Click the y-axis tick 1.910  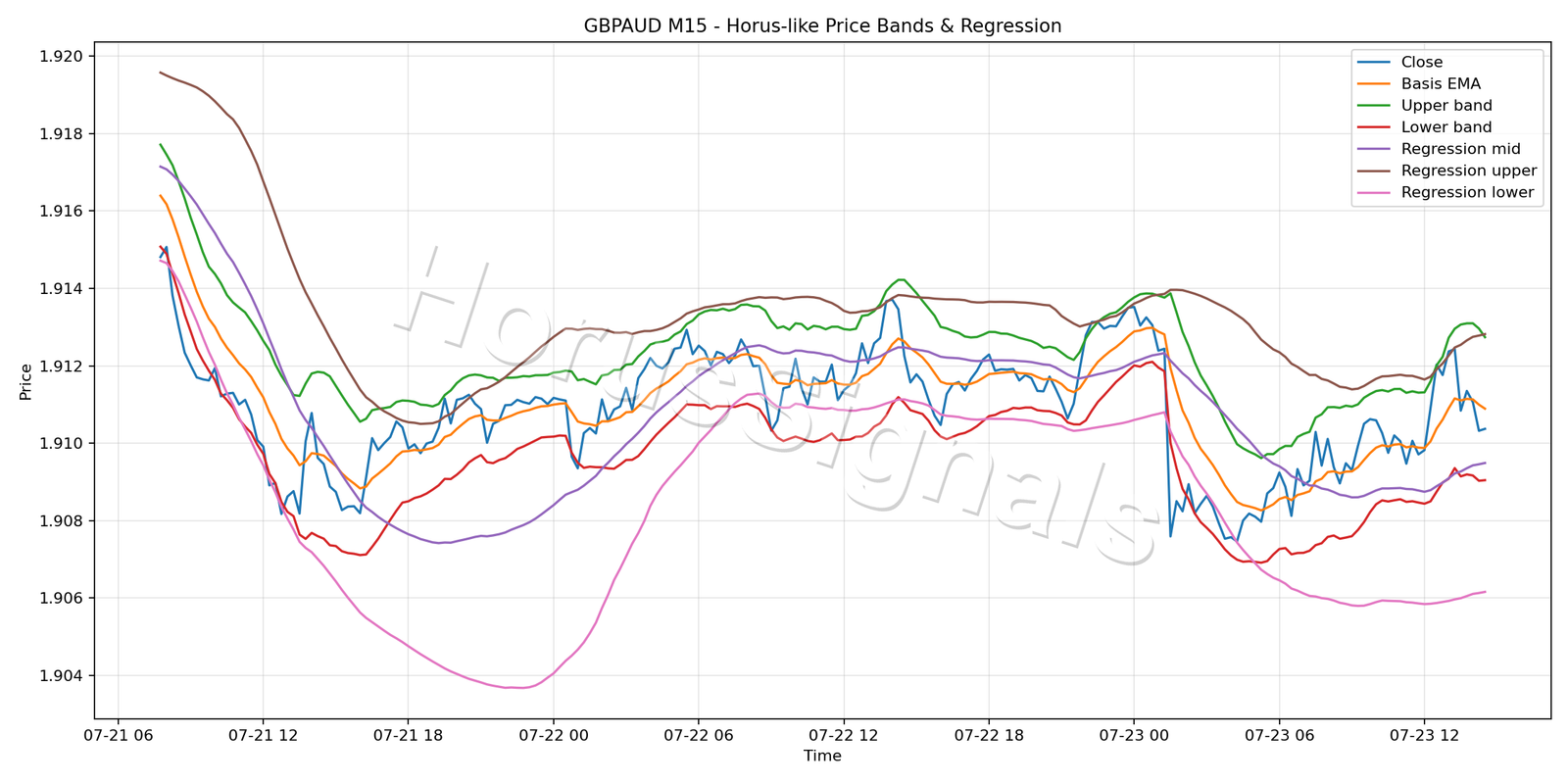tap(61, 444)
